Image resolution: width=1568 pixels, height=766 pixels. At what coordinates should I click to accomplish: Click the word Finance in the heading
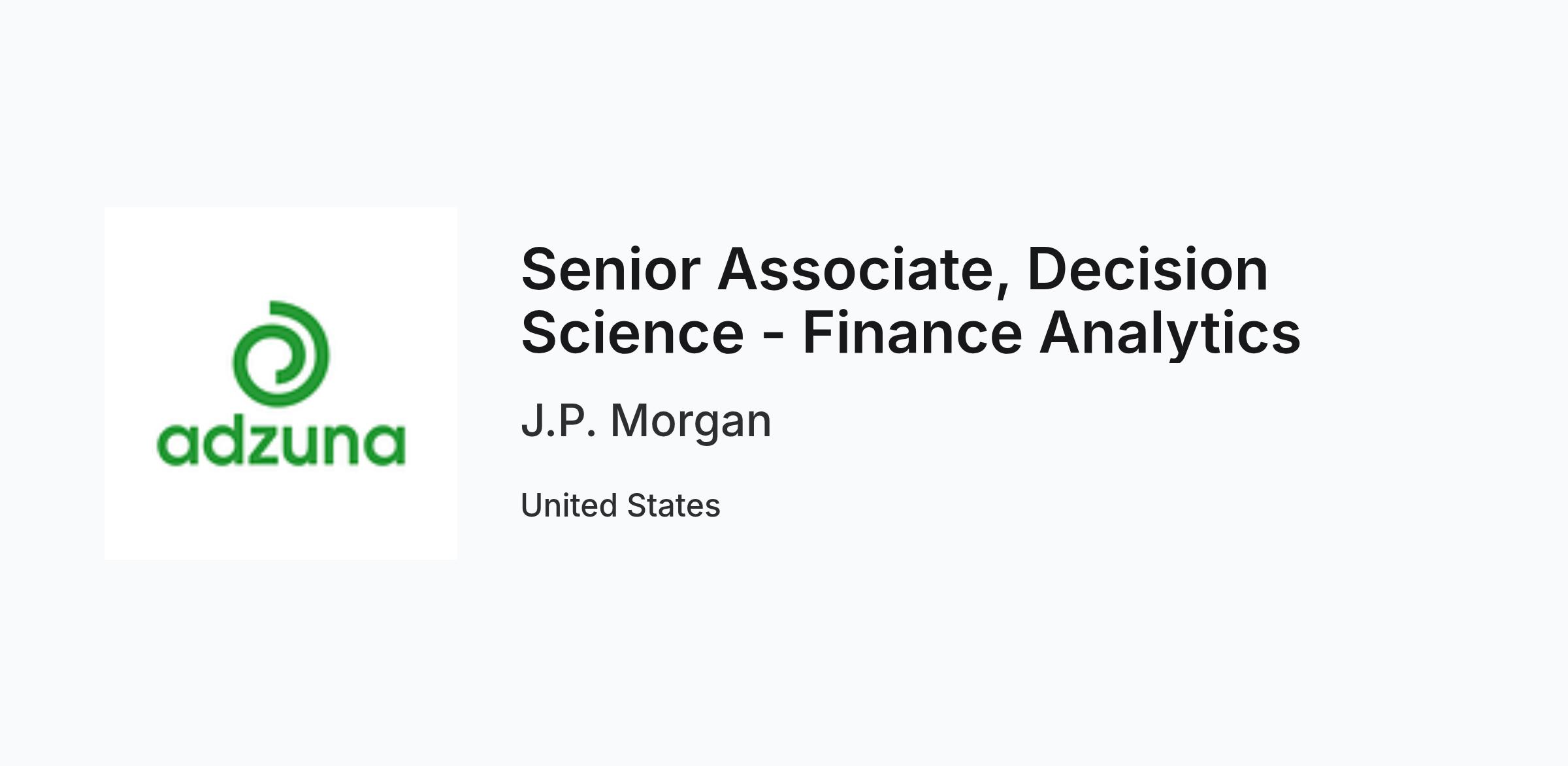tap(912, 333)
